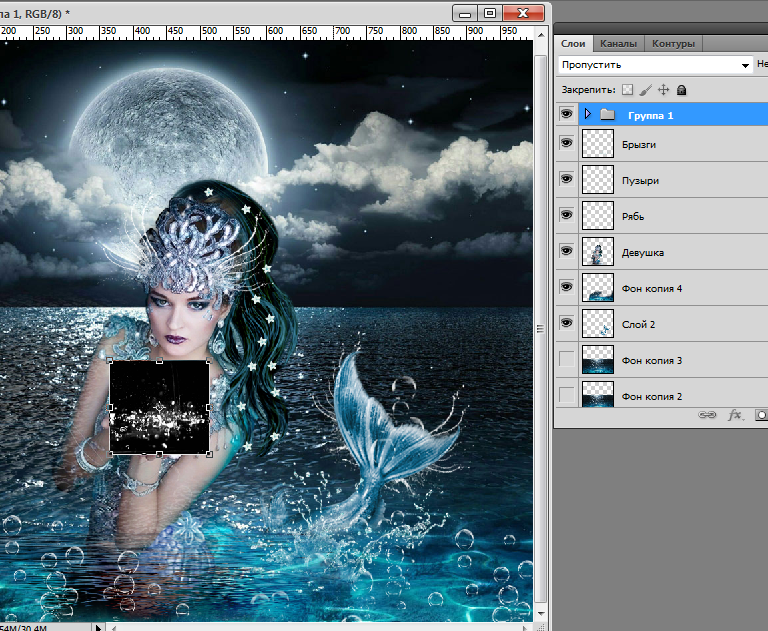This screenshot has height=631, width=768.
Task: Click the lock position move icon
Action: coord(663,90)
